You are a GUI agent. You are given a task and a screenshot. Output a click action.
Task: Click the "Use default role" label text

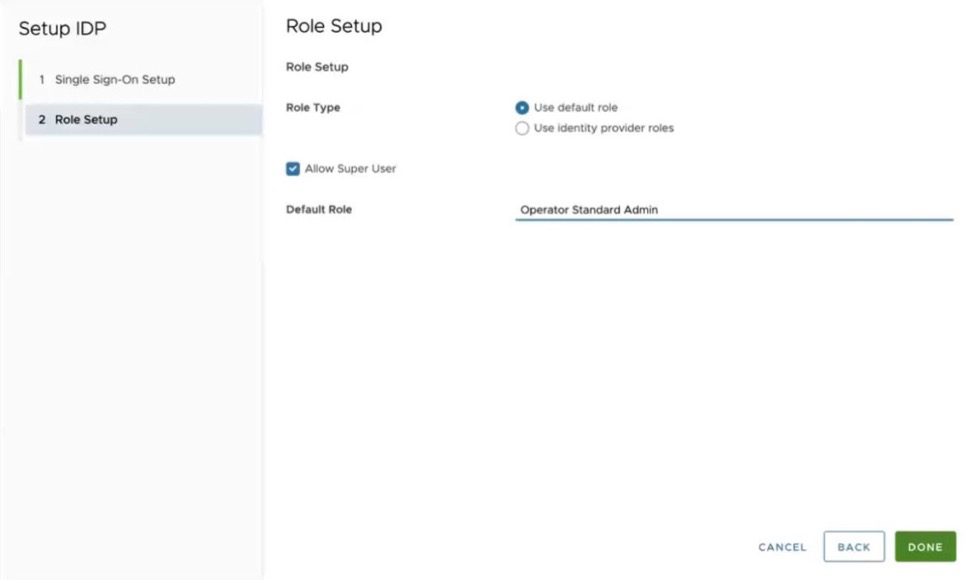tap(575, 108)
